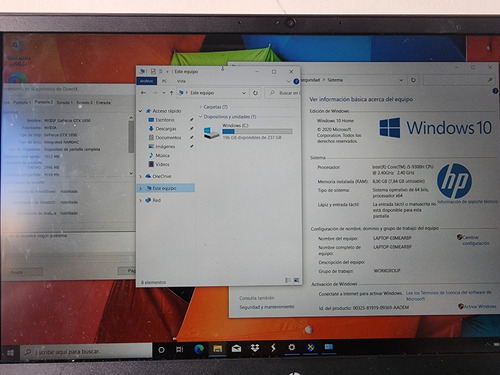Launch Microsoft Edge from the taskbar

[199, 349]
